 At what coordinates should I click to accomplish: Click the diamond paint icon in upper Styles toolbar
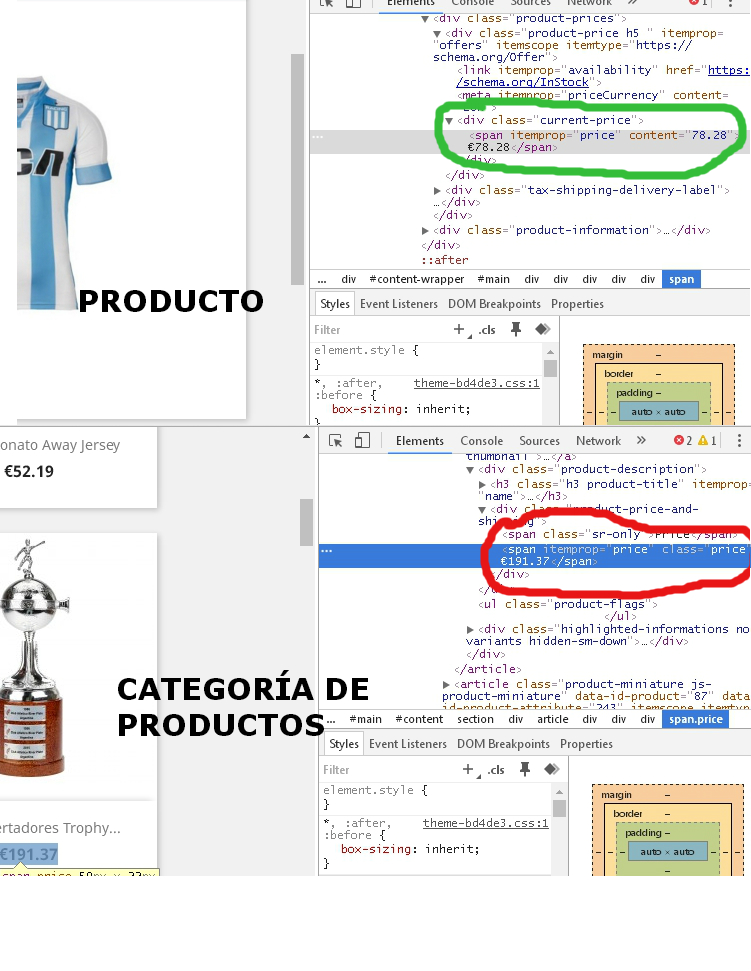tap(543, 329)
